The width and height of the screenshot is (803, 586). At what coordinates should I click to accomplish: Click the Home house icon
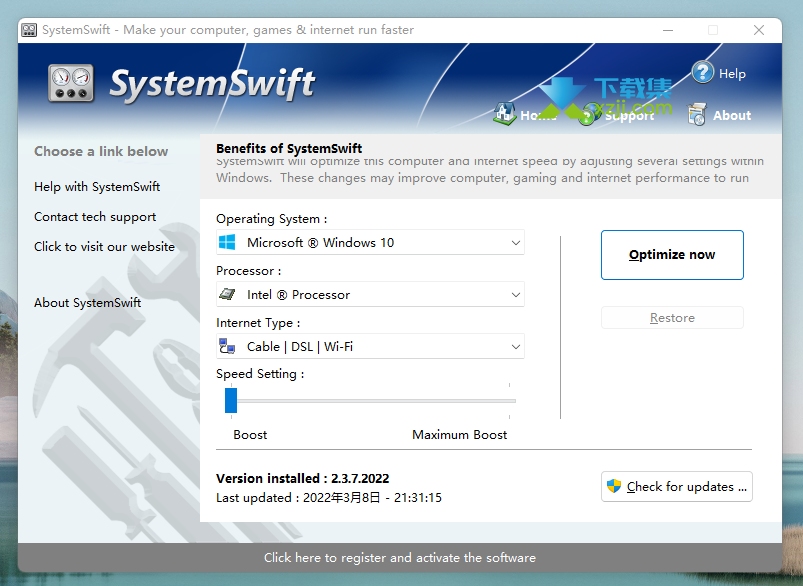pos(504,113)
